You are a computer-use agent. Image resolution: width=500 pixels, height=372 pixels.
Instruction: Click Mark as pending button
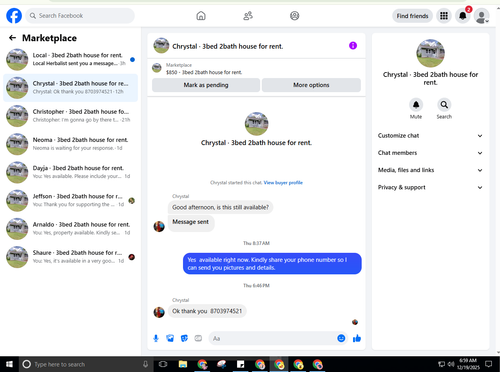coord(206,85)
